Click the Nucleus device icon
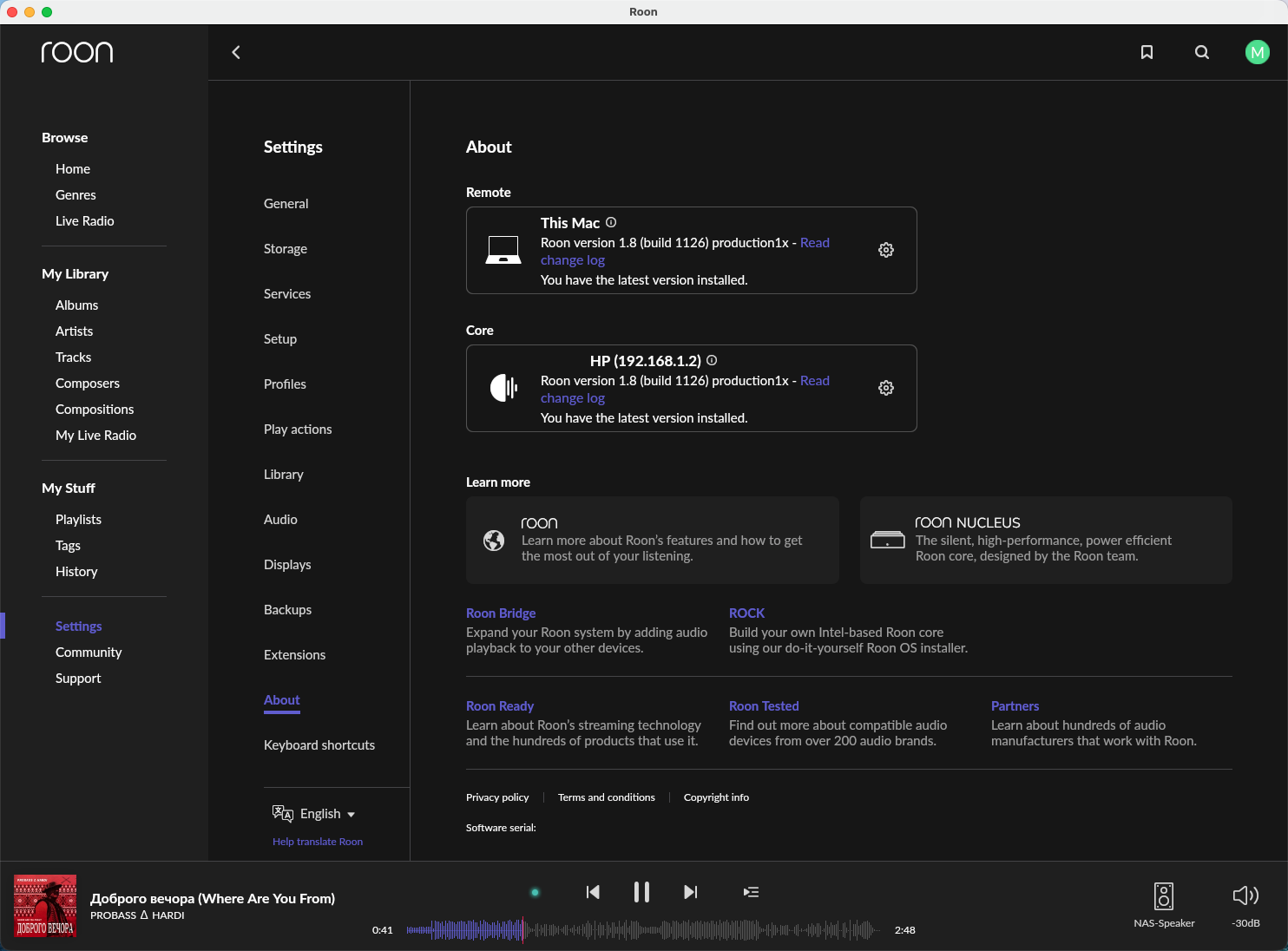 point(888,540)
